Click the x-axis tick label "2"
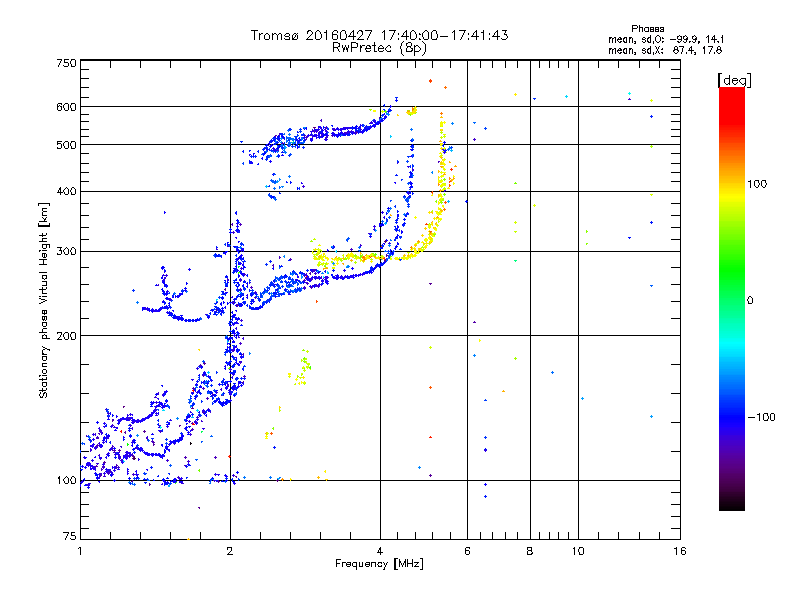 click(x=230, y=551)
